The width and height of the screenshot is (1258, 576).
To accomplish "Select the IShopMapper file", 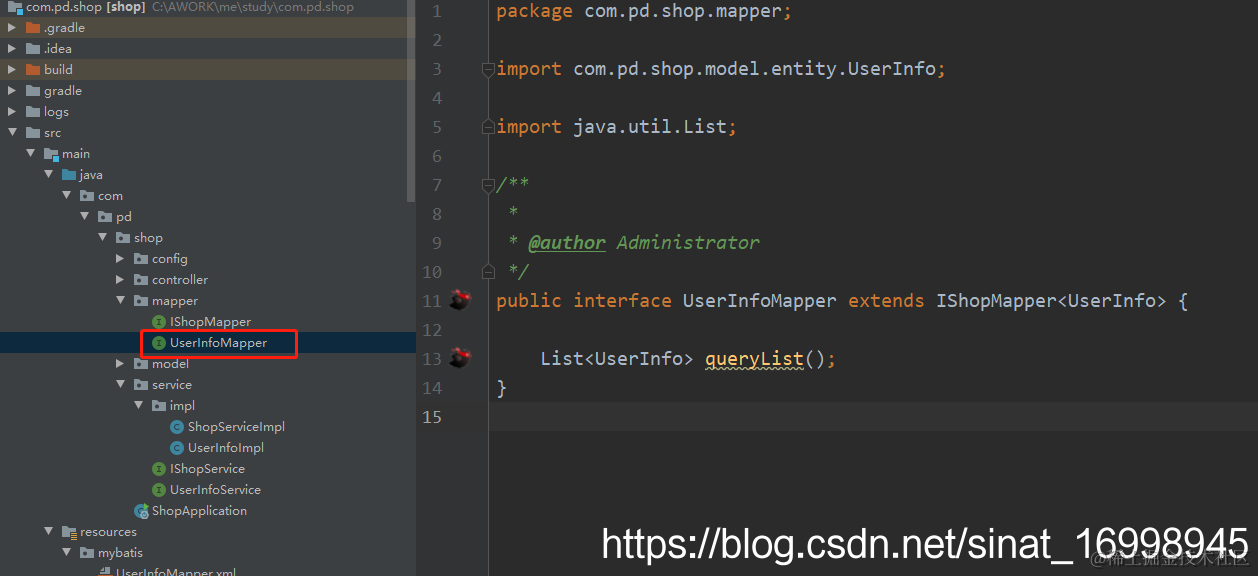I will click(x=210, y=322).
